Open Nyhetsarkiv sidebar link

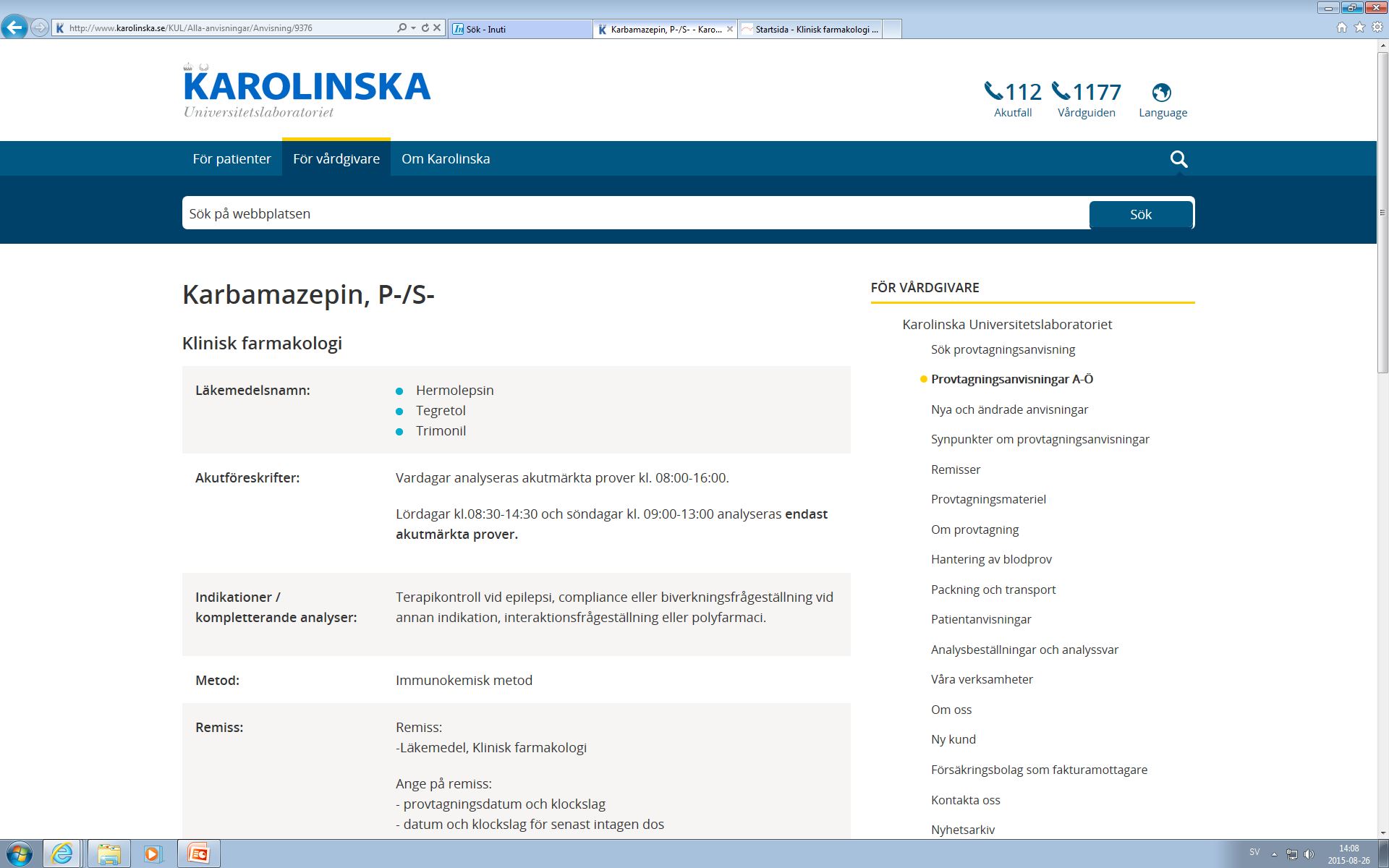pyautogui.click(x=963, y=830)
